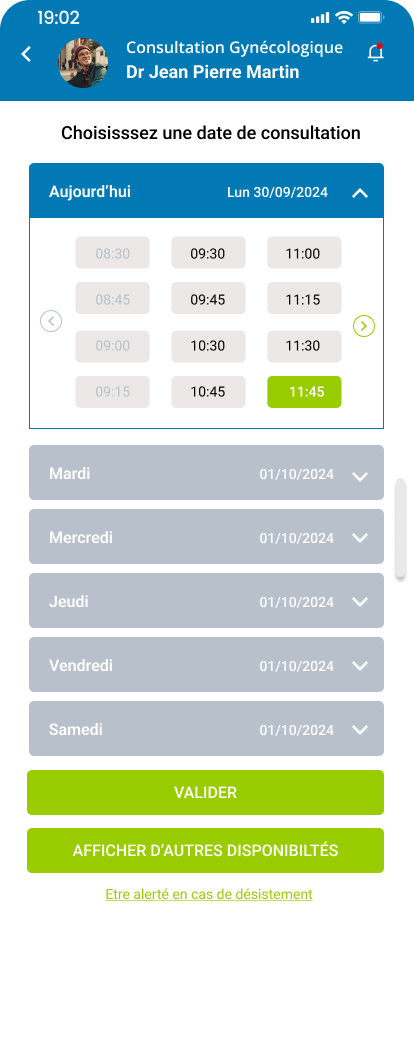Open the Vendredi time slots chevron

pos(360,666)
